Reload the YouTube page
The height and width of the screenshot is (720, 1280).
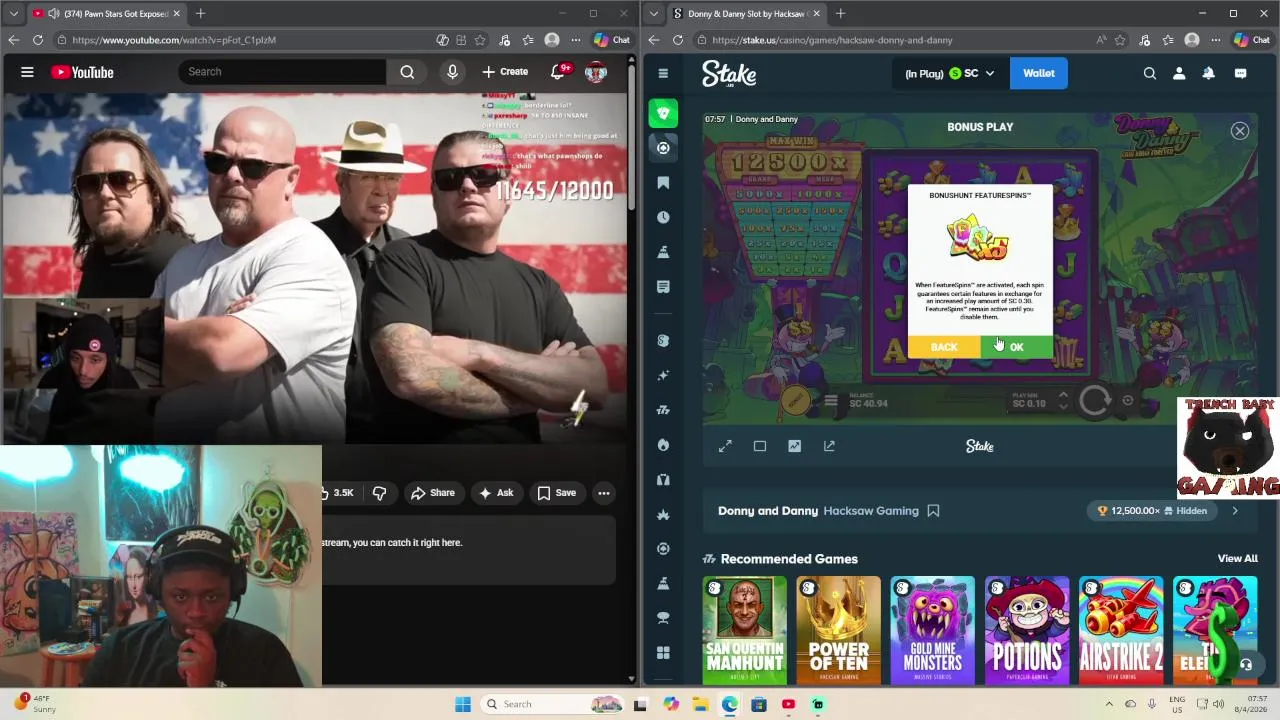(x=37, y=40)
